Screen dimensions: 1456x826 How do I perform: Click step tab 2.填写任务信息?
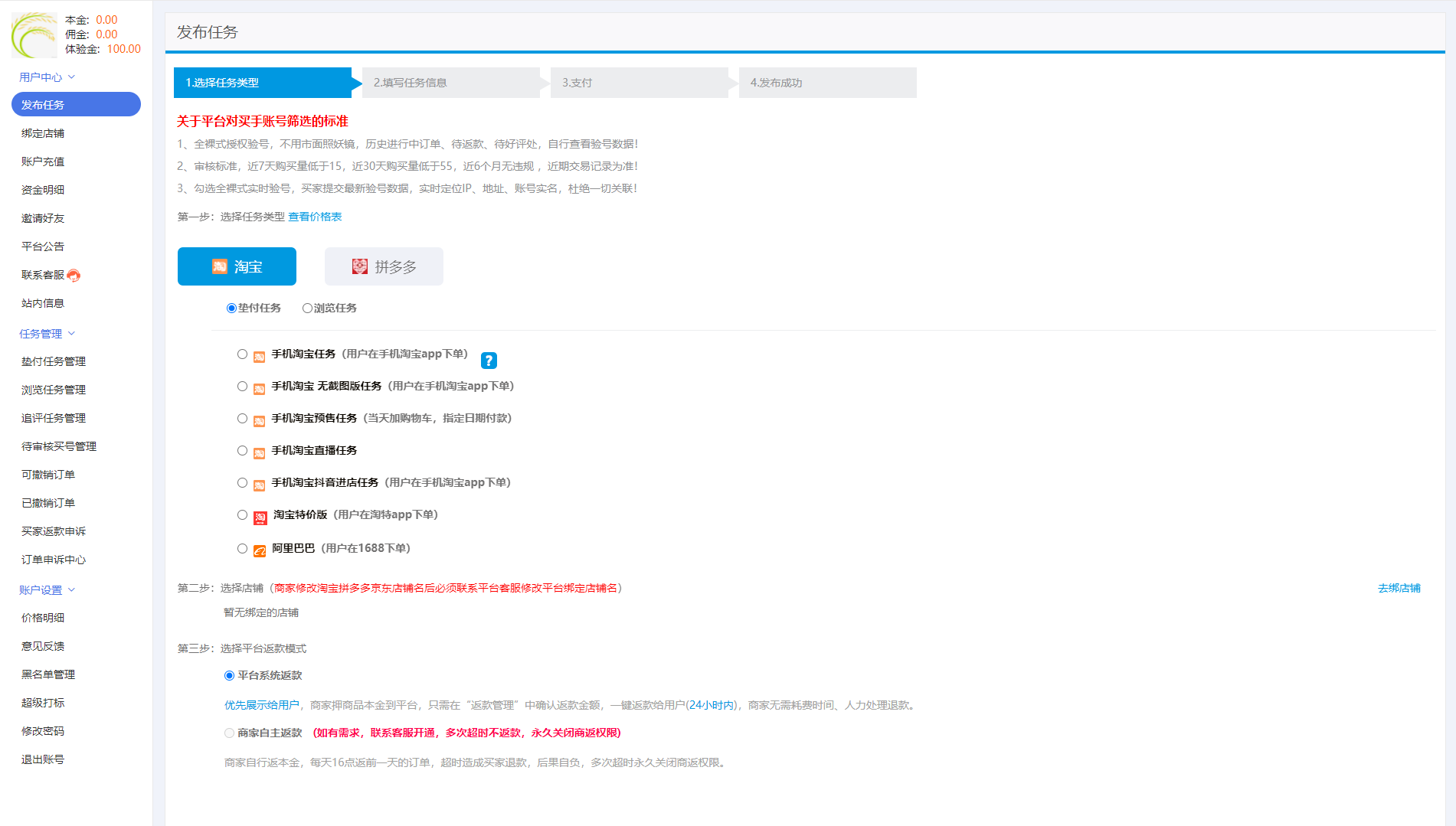451,83
